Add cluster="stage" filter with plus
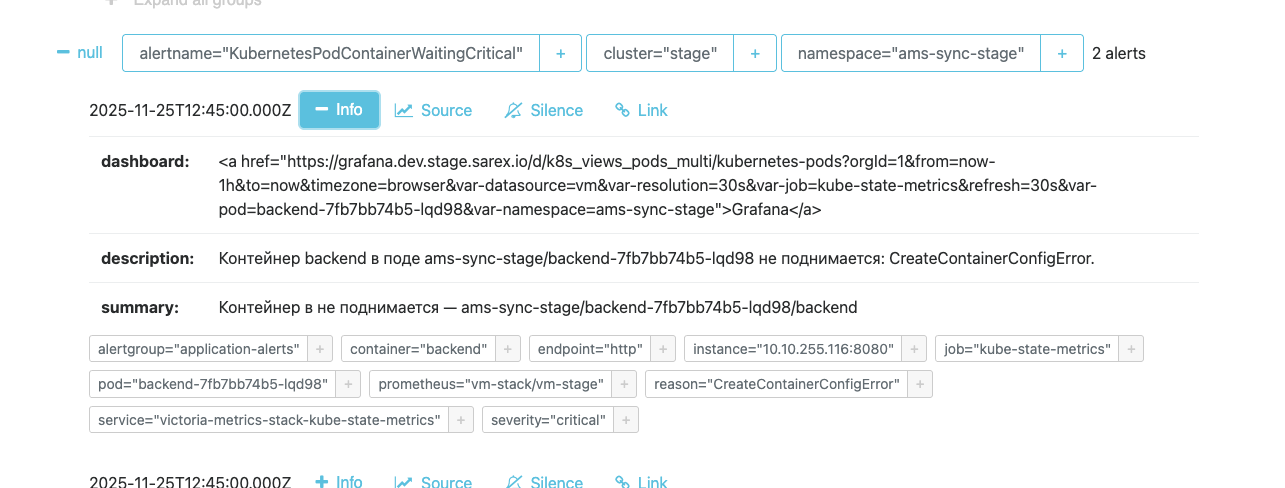 [x=755, y=53]
